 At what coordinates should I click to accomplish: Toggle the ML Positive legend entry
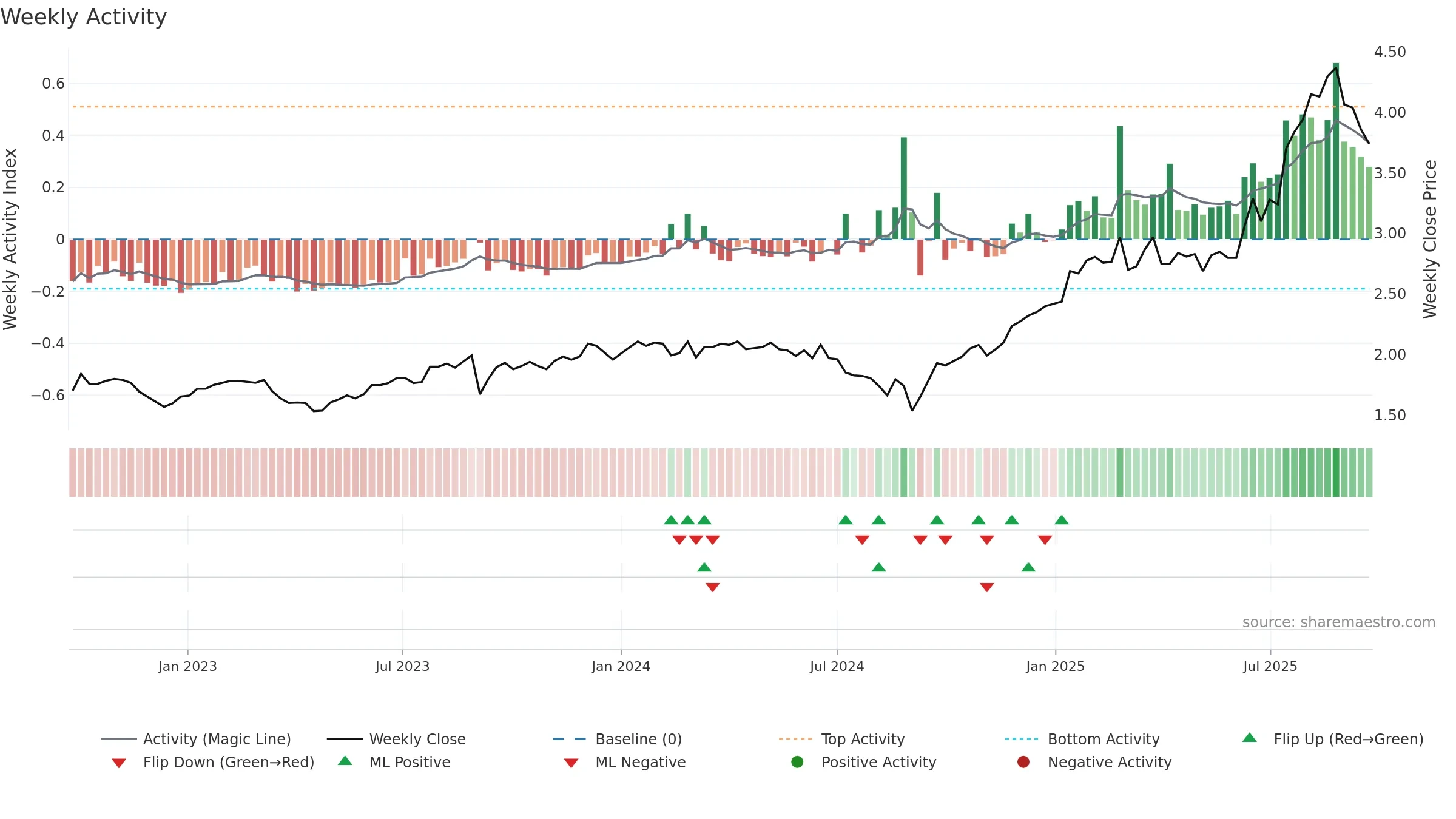pos(394,762)
